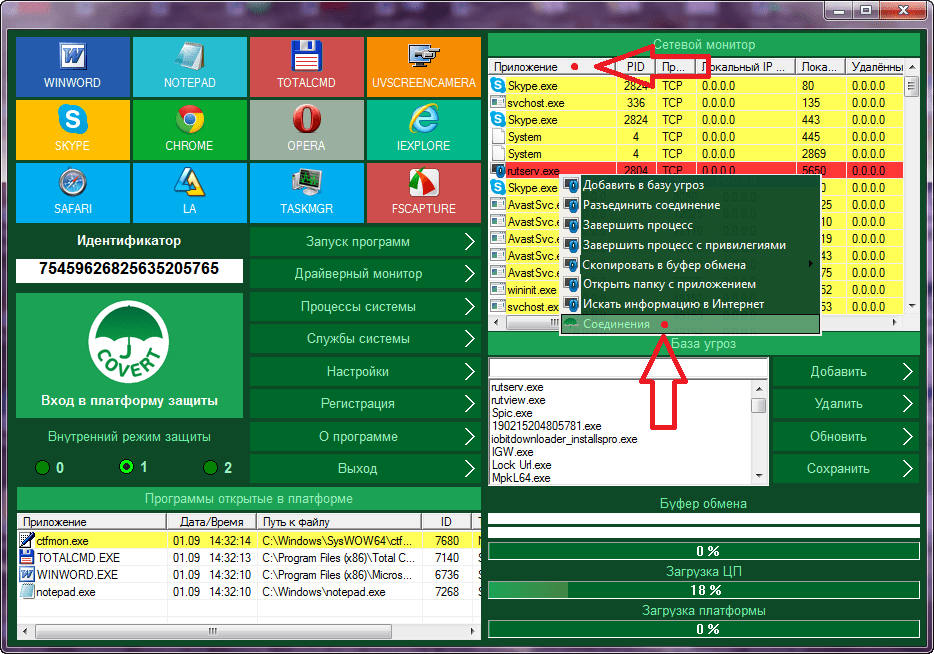Open Процессы системы panel

coord(365,307)
